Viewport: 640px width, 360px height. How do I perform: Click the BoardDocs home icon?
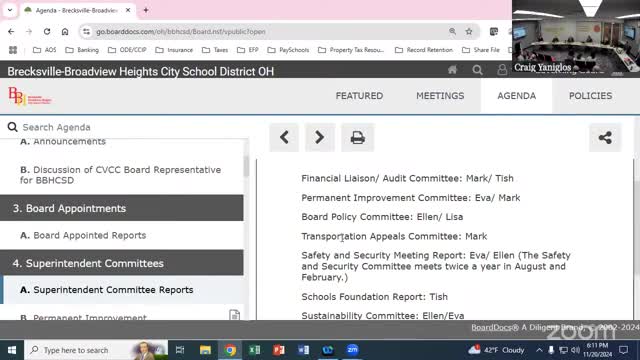coord(452,70)
